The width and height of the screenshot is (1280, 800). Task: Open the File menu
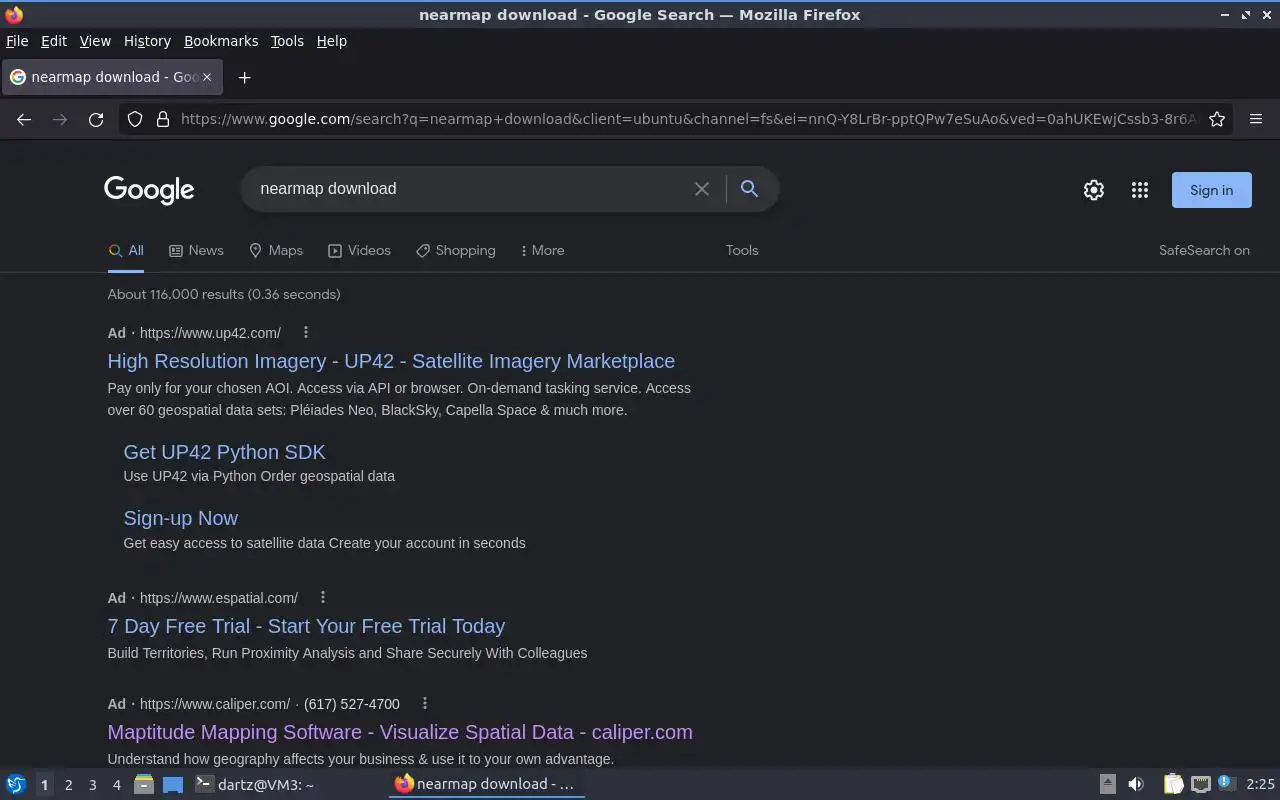[17, 41]
